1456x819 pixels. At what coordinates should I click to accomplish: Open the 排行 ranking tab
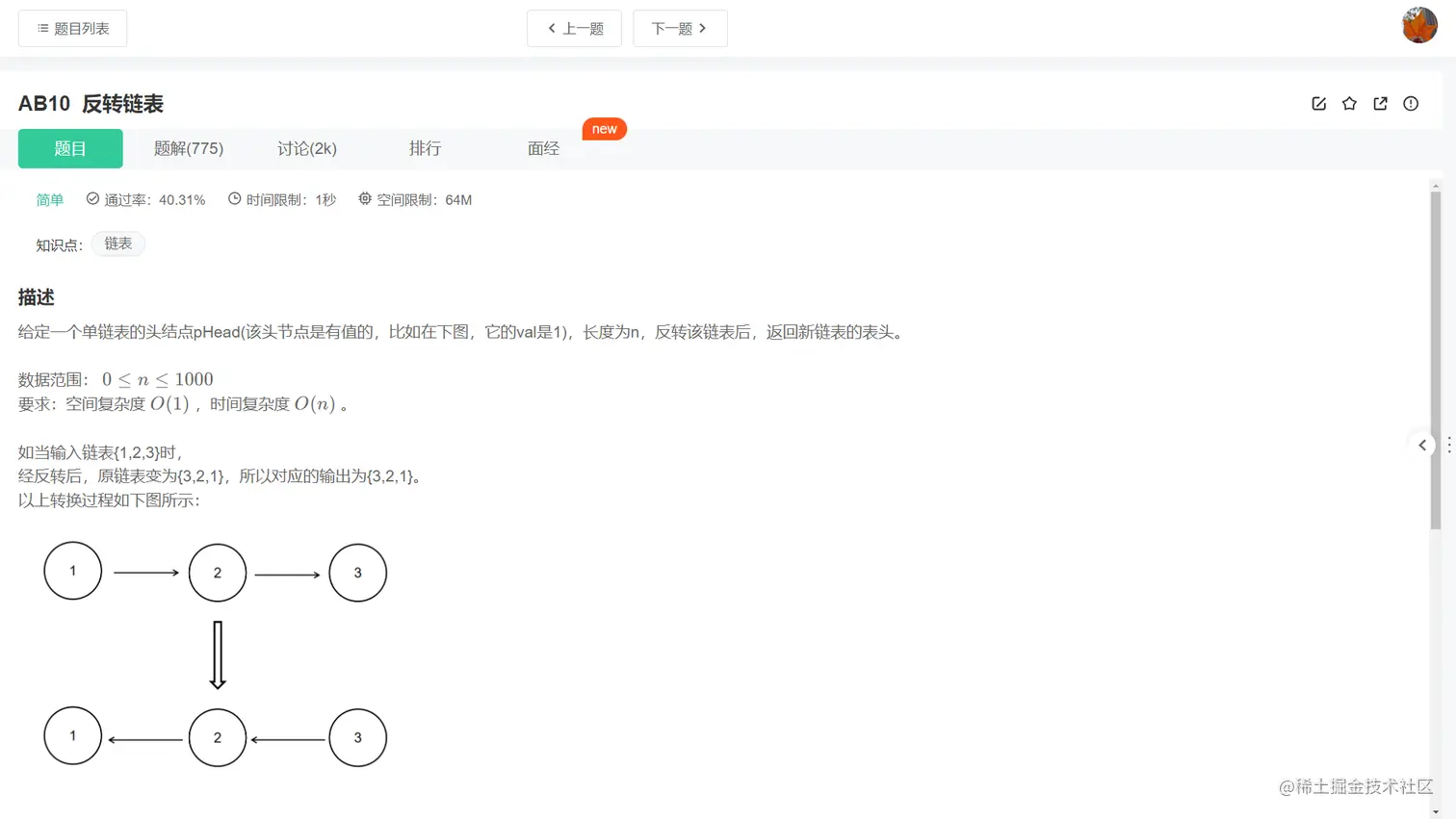tap(425, 148)
